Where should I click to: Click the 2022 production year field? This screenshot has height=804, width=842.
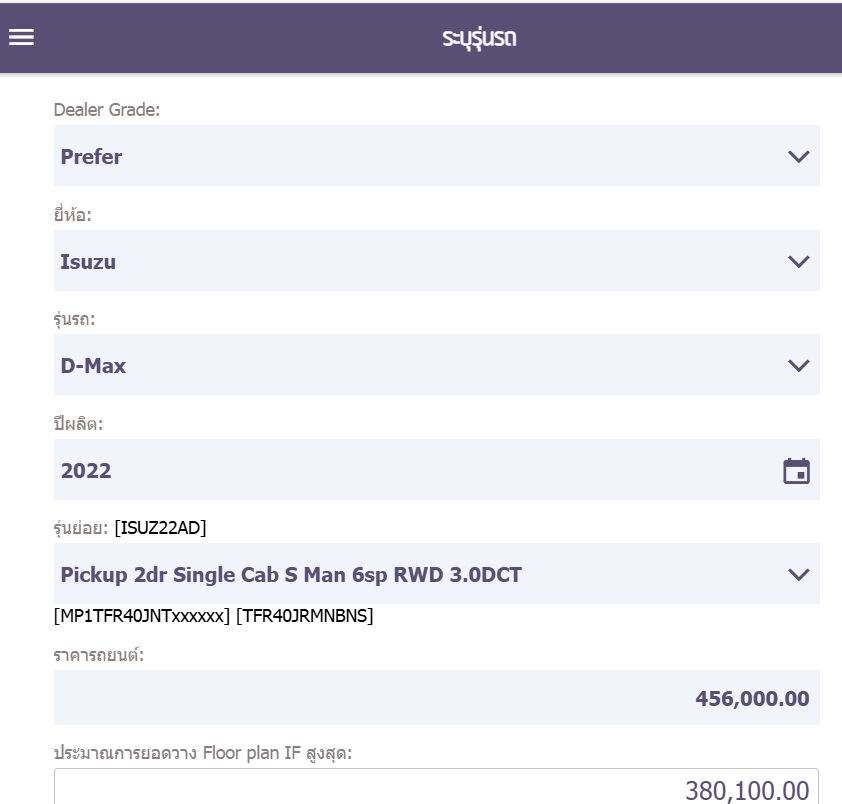(x=400, y=471)
